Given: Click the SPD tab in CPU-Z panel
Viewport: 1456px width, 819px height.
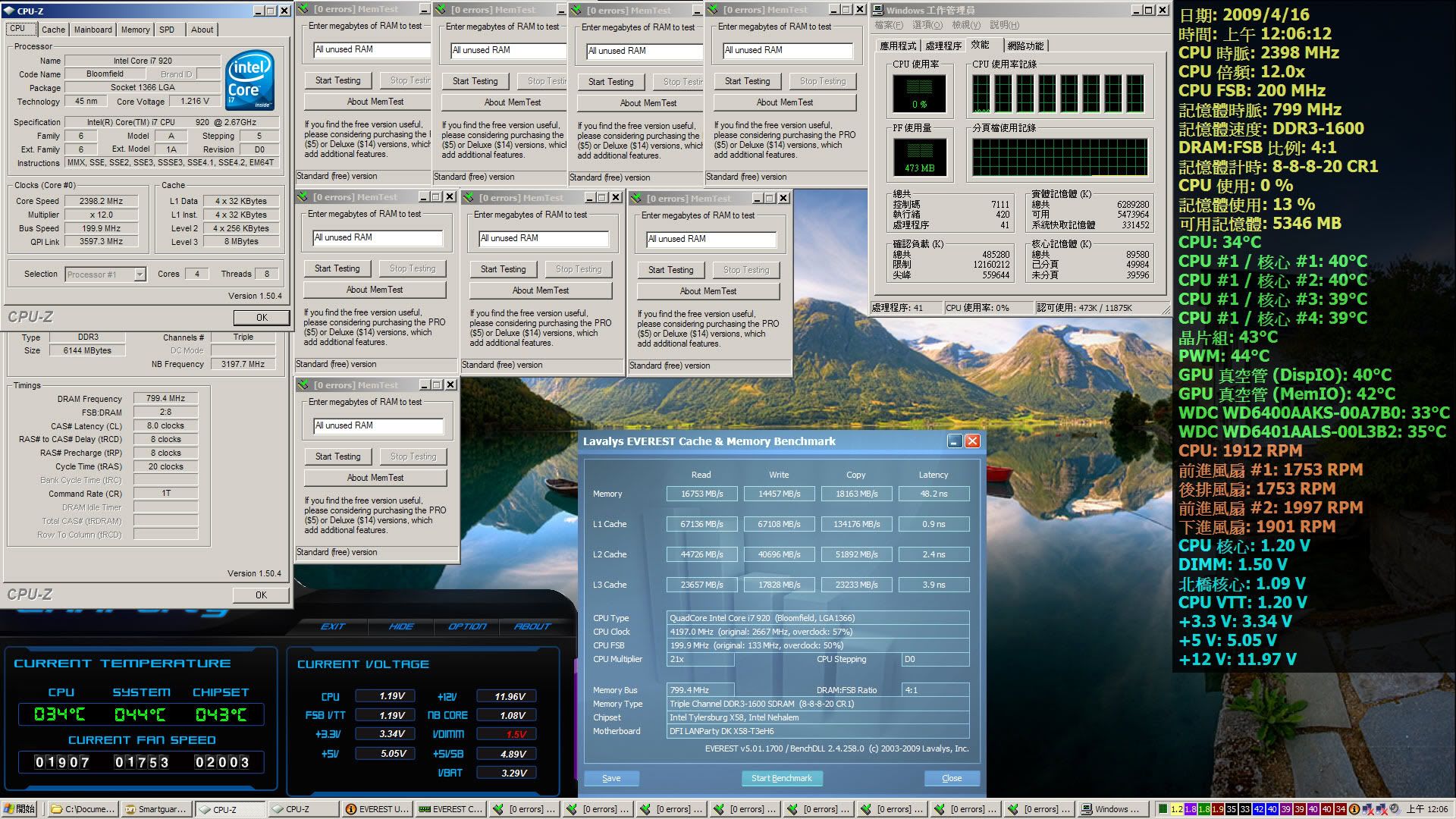Looking at the screenshot, I should point(166,29).
